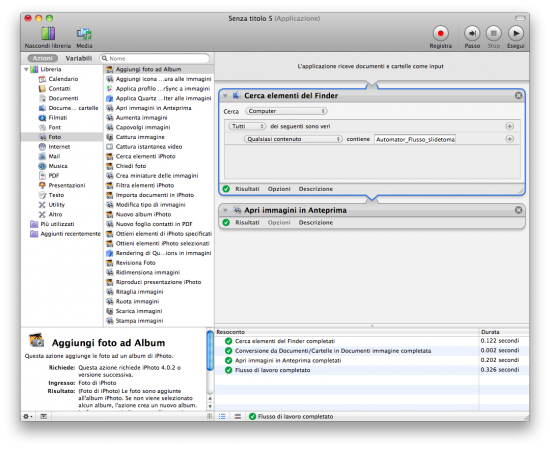Select the Altro category
This screenshot has width=550, height=449.
pos(55,214)
